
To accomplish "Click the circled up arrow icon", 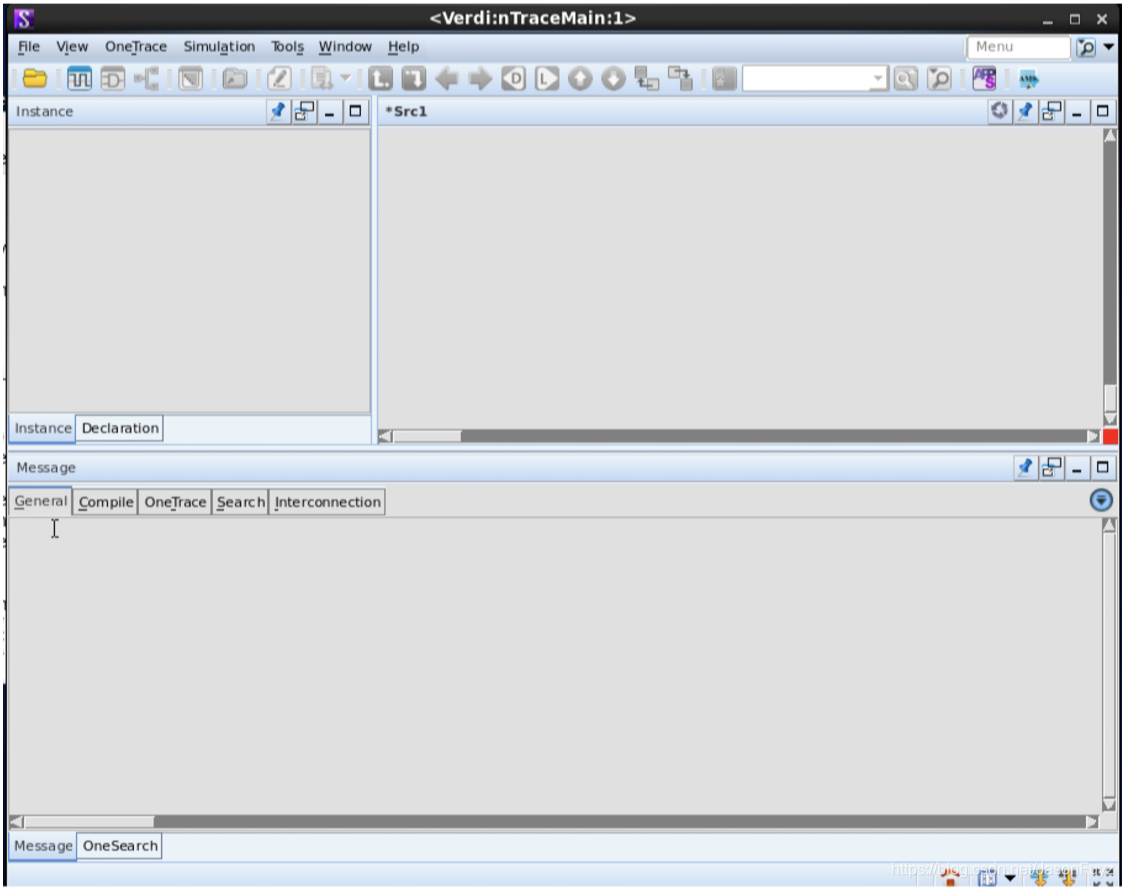I will [x=580, y=79].
